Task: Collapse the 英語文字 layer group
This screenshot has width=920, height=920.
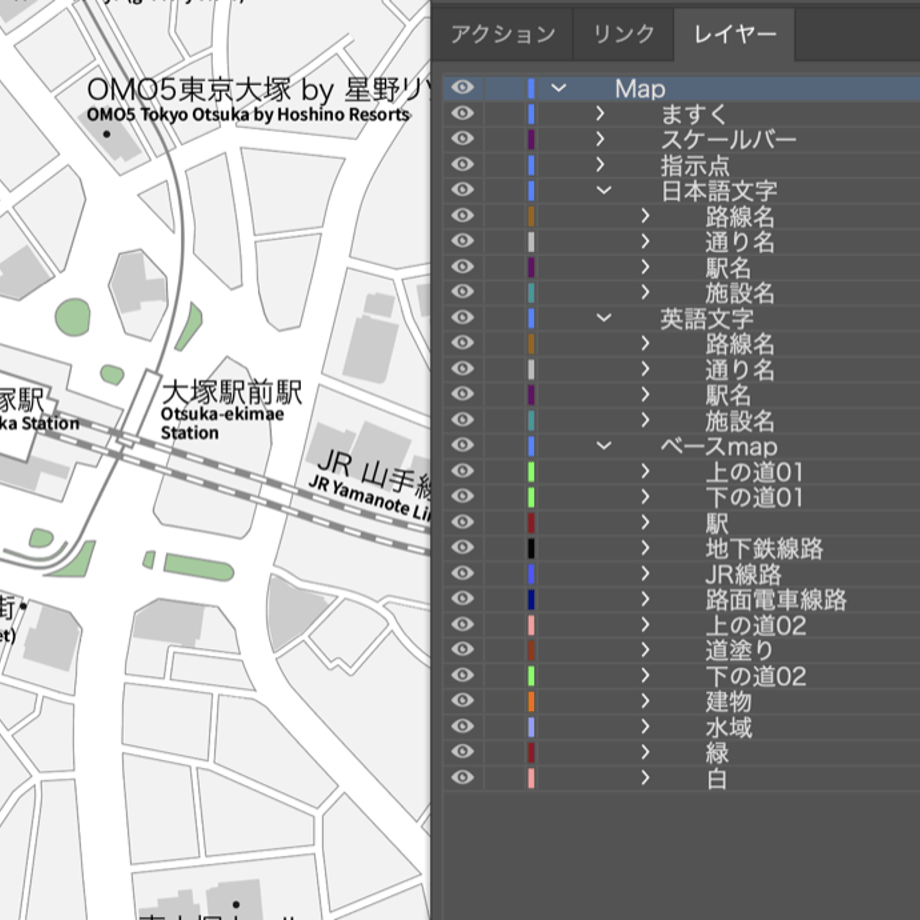Action: [x=604, y=318]
